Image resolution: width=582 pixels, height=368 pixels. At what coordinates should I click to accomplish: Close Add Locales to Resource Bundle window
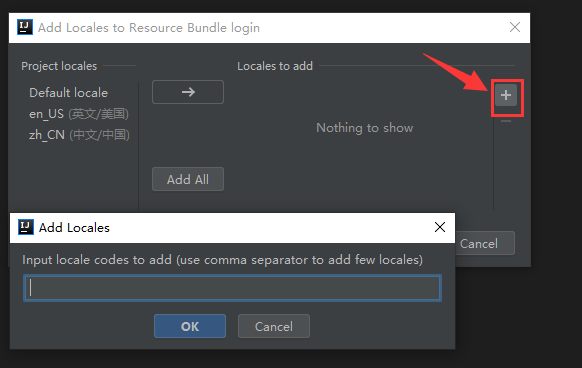tap(515, 27)
